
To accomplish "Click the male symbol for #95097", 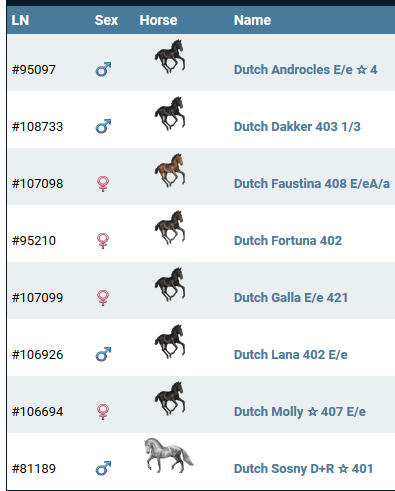I will pos(103,69).
